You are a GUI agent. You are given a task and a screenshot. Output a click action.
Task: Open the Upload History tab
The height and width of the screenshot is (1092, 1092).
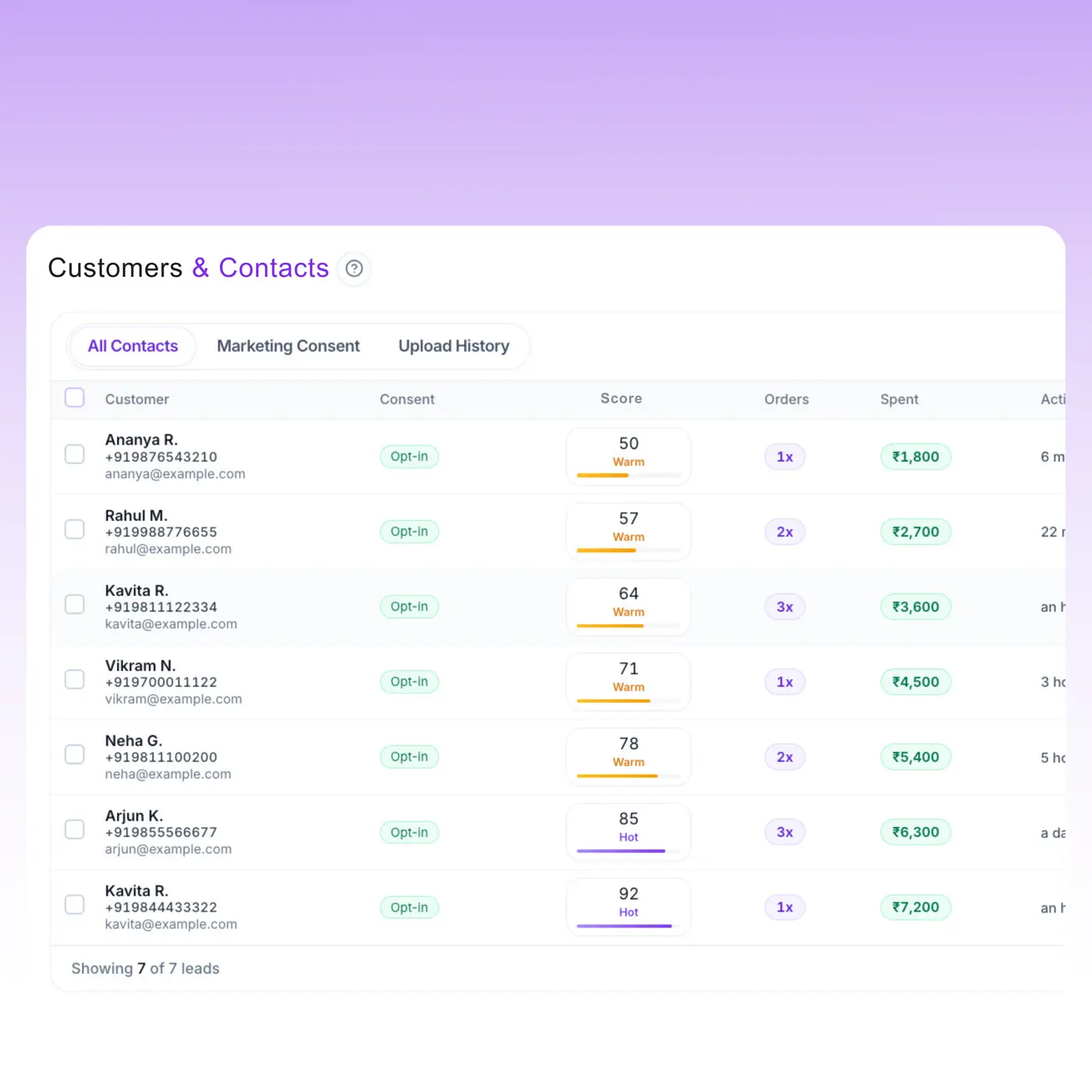click(454, 346)
